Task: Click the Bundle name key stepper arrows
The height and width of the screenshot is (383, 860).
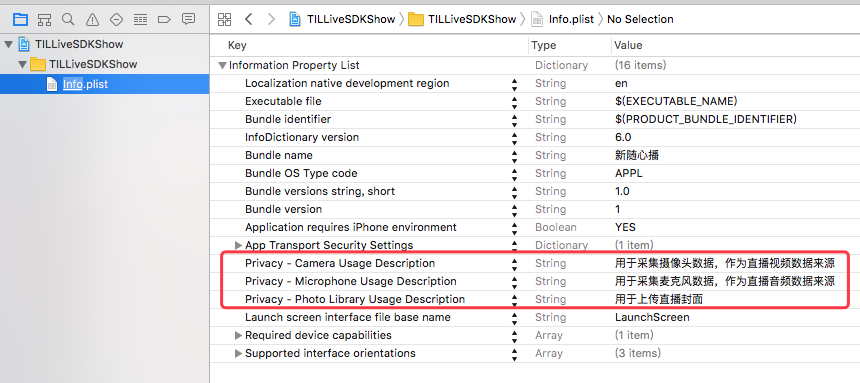Action: click(514, 156)
